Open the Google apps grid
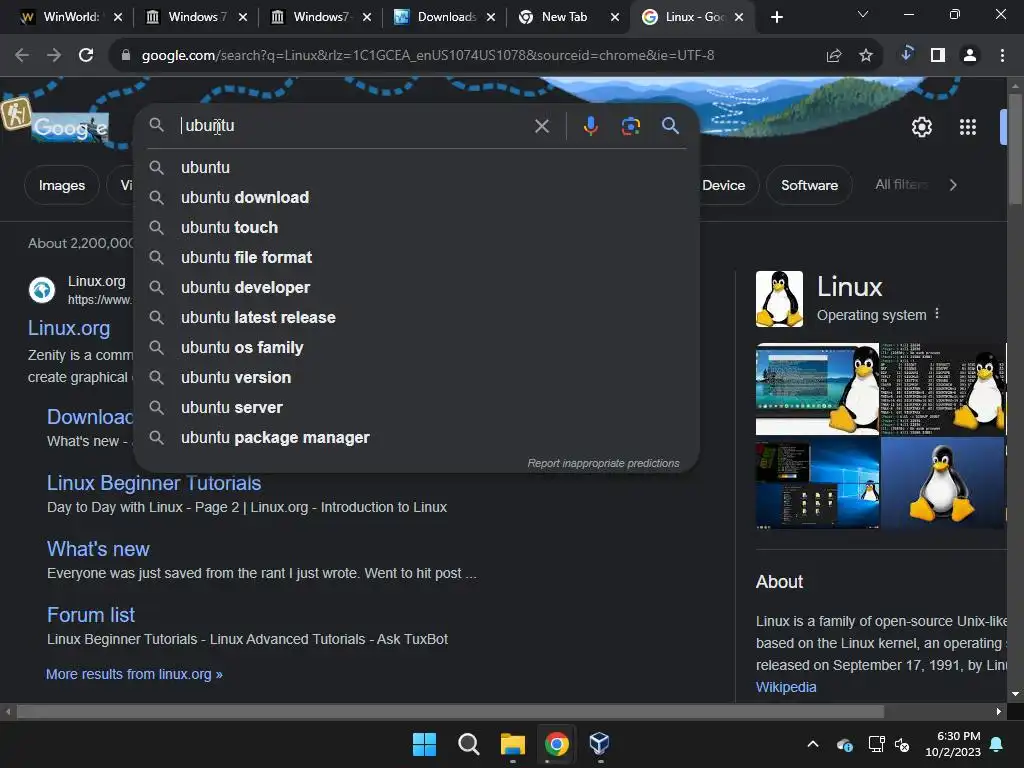This screenshot has width=1024, height=768. [x=968, y=127]
